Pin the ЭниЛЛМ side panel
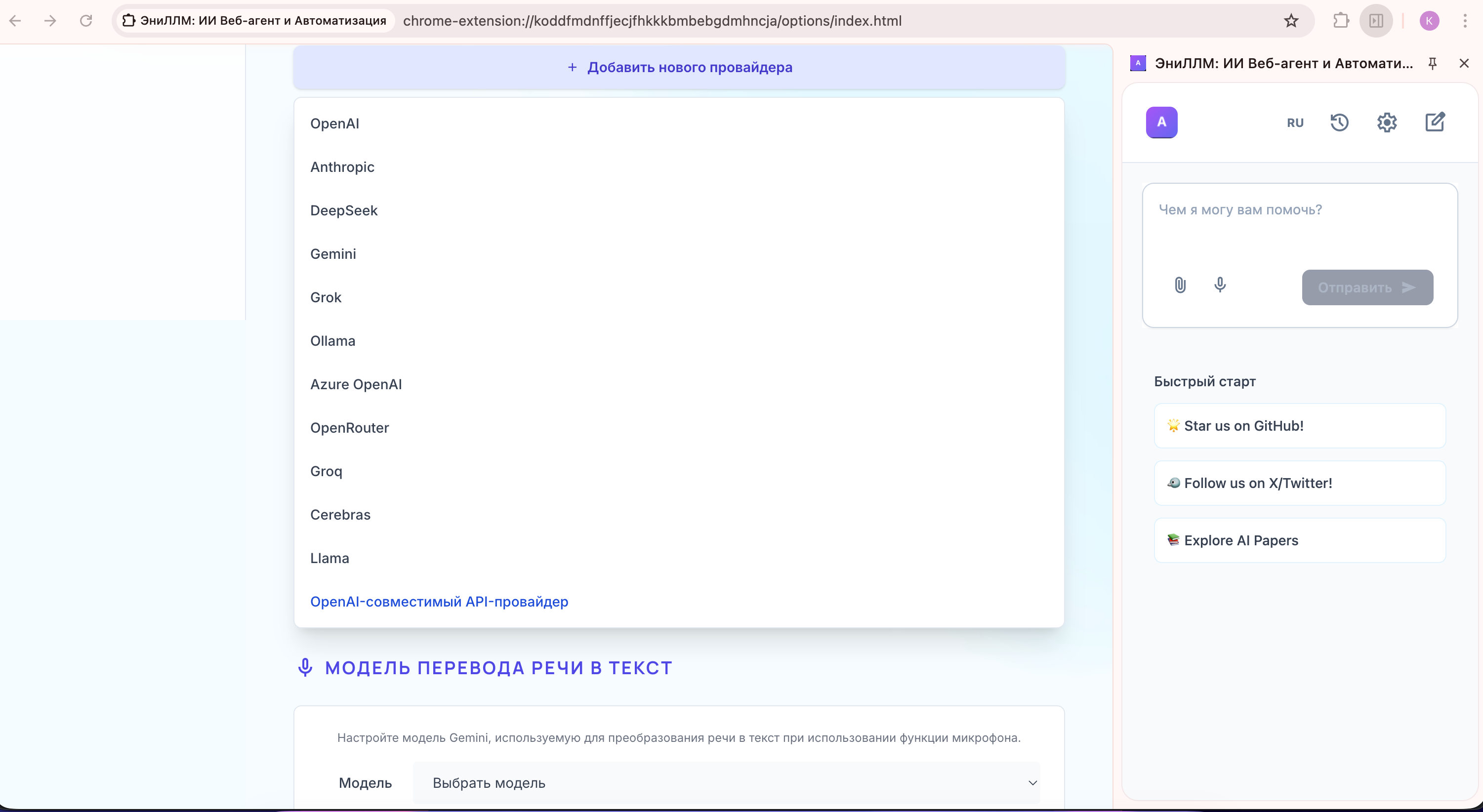The image size is (1483, 812). click(1433, 63)
